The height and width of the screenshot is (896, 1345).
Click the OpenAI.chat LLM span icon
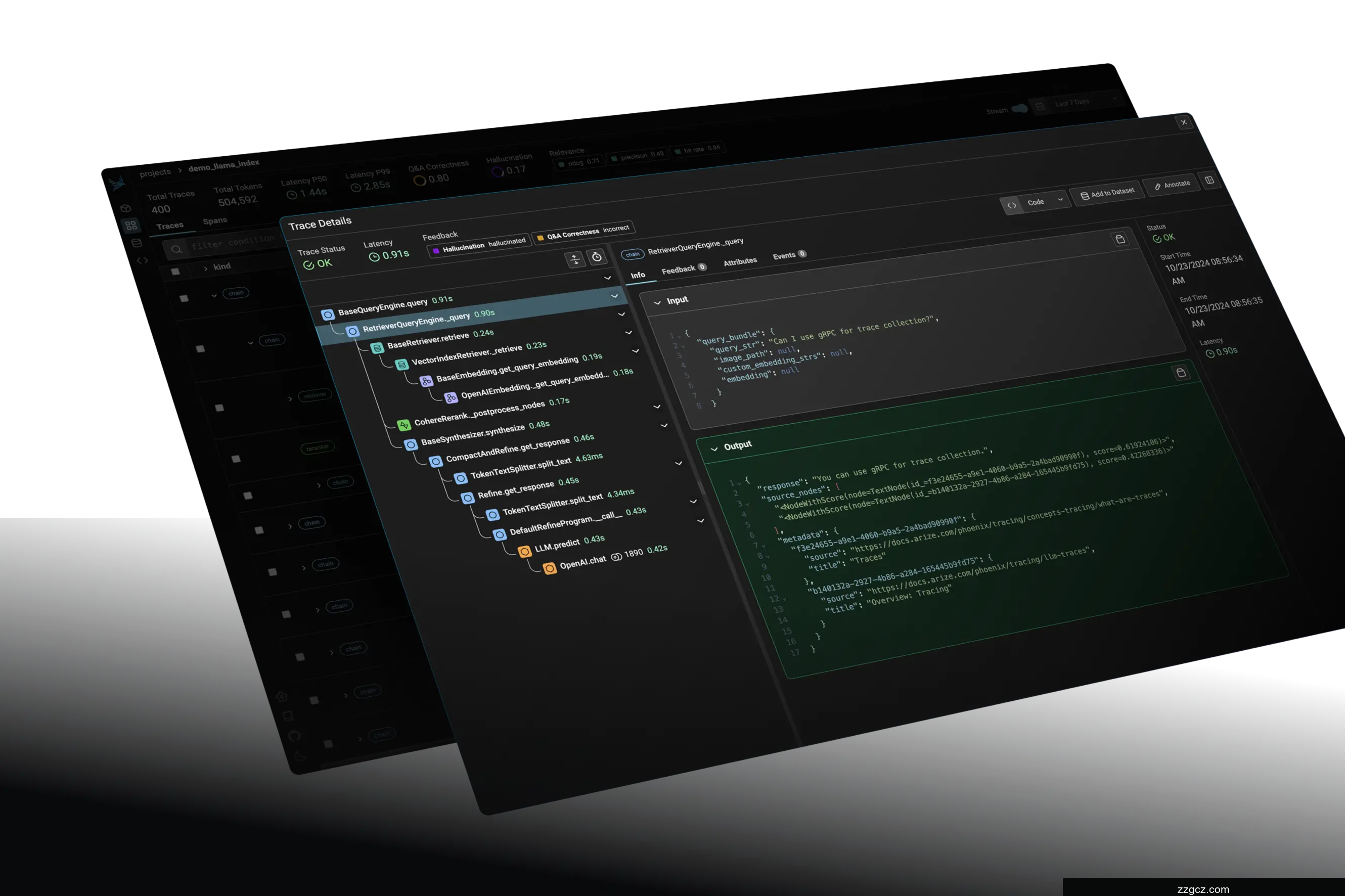coord(549,568)
